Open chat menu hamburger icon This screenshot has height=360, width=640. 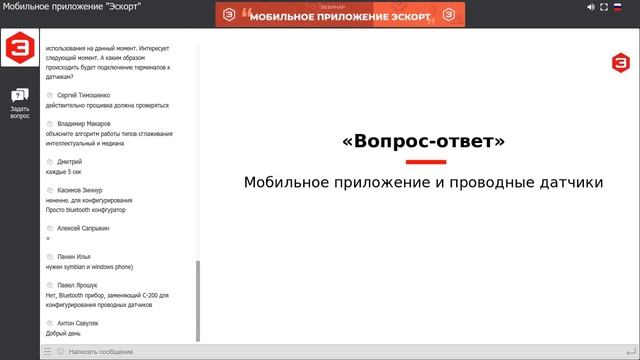tap(48, 351)
